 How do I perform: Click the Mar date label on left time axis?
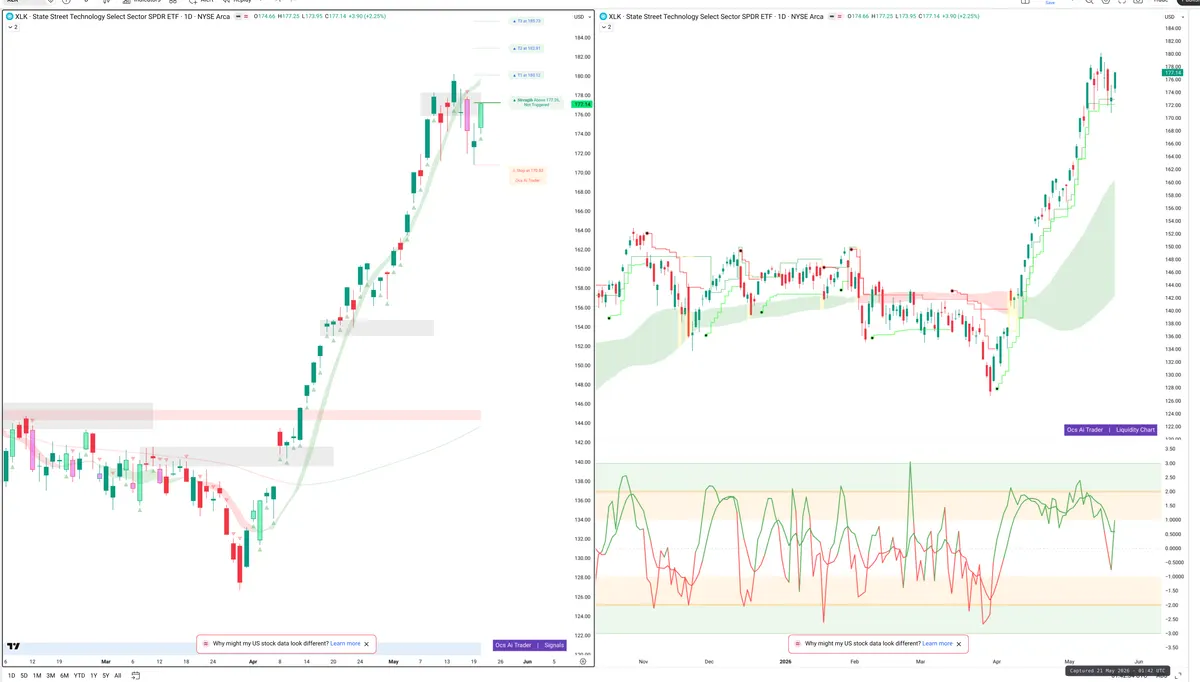[106, 661]
